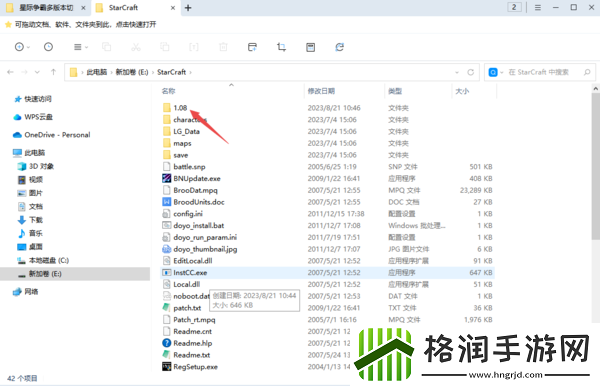Image resolution: width=600 pixels, height=386 pixels.
Task: Open search engine dropdown in search box
Action: 502,72
